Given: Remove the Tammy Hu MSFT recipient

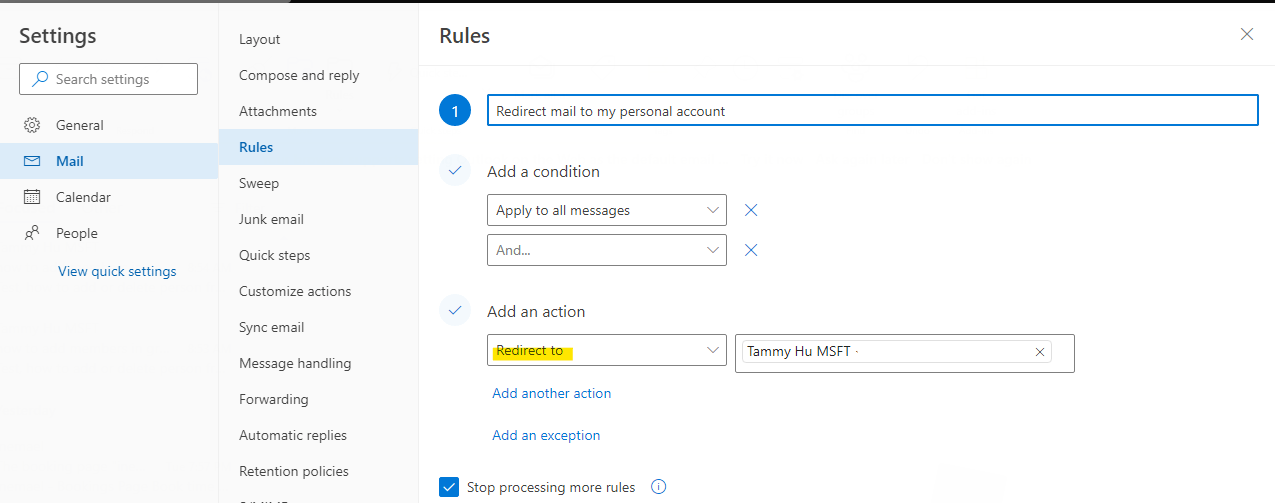Looking at the screenshot, I should [1040, 352].
